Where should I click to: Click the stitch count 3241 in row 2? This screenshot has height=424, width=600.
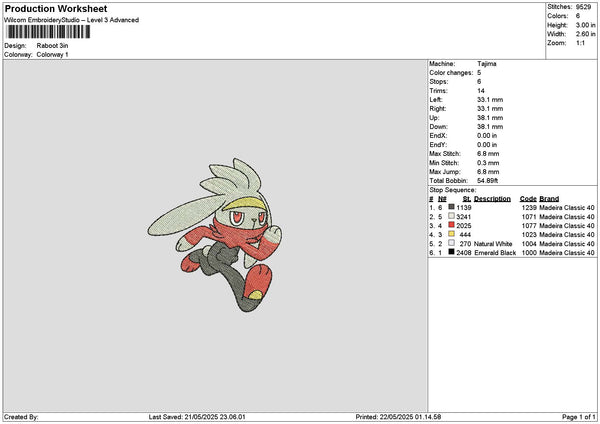[x=464, y=217]
